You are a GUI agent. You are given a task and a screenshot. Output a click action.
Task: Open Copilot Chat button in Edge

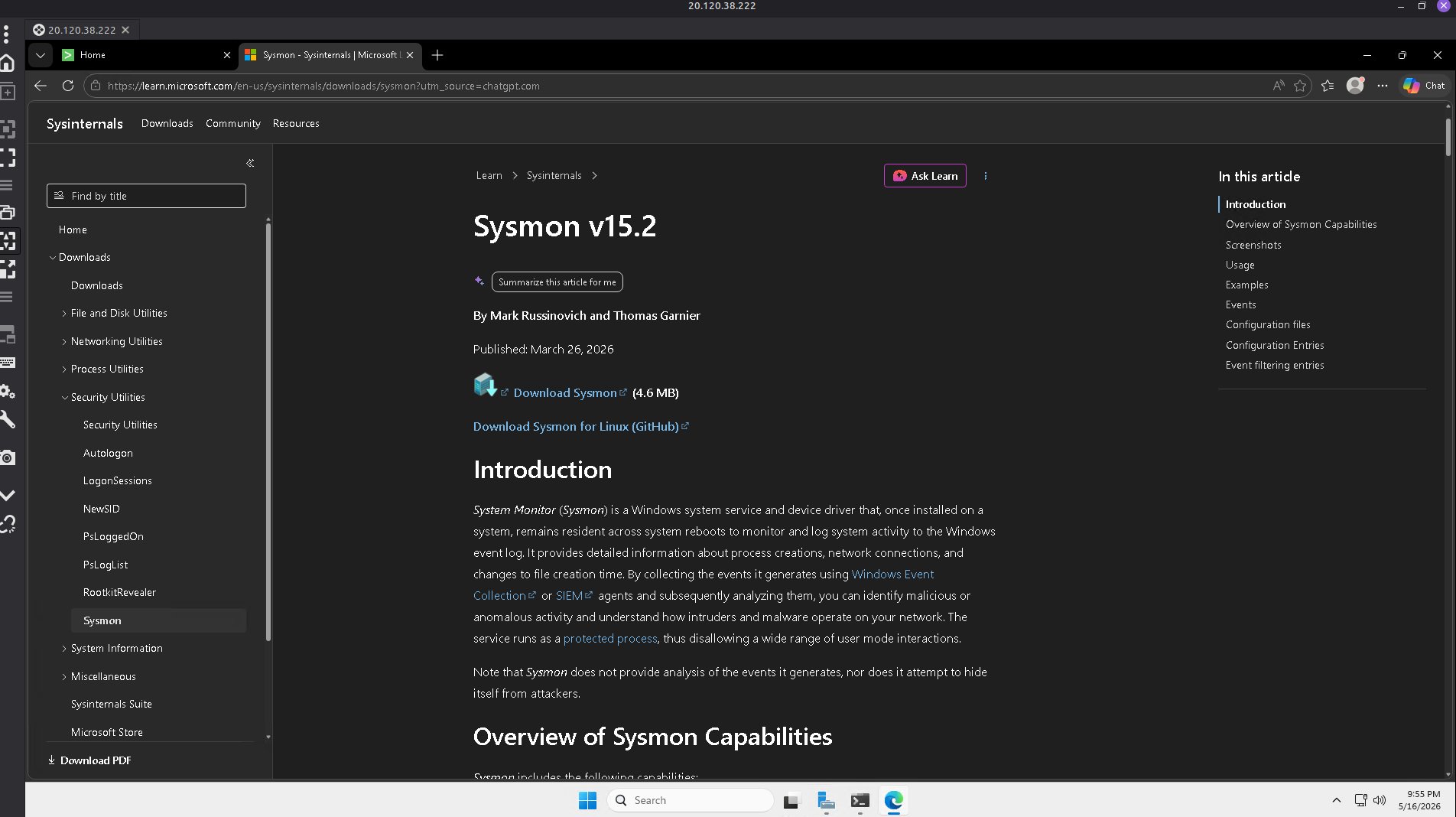(x=1424, y=86)
